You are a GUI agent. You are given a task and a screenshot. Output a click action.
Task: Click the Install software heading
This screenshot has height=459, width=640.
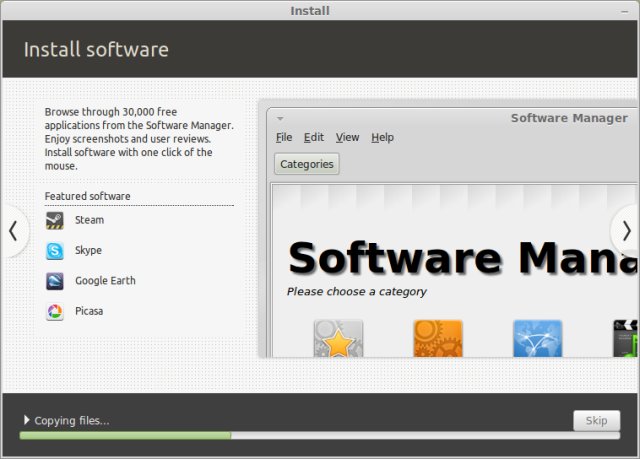[x=96, y=49]
